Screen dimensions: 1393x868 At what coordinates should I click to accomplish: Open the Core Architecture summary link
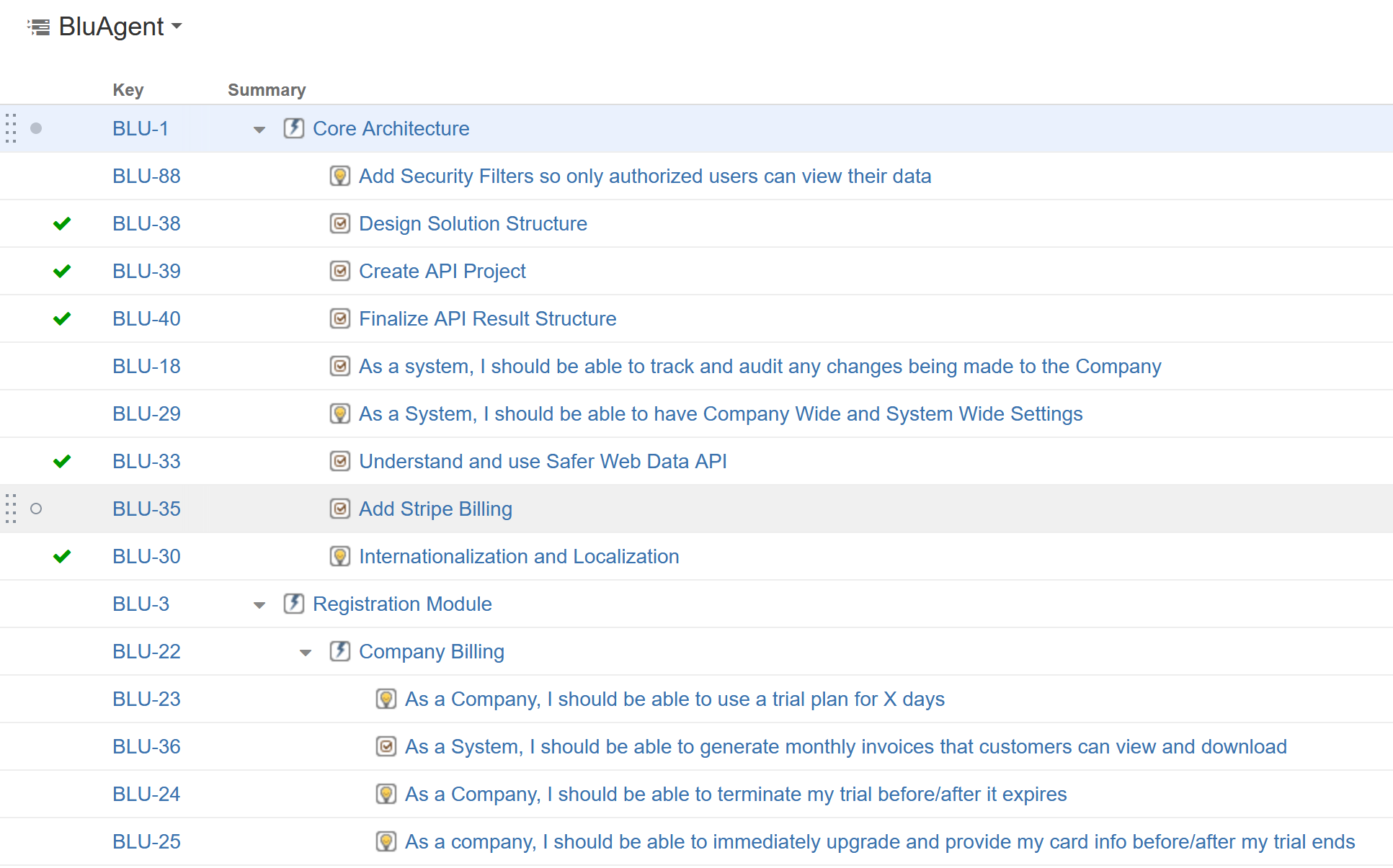coord(391,128)
